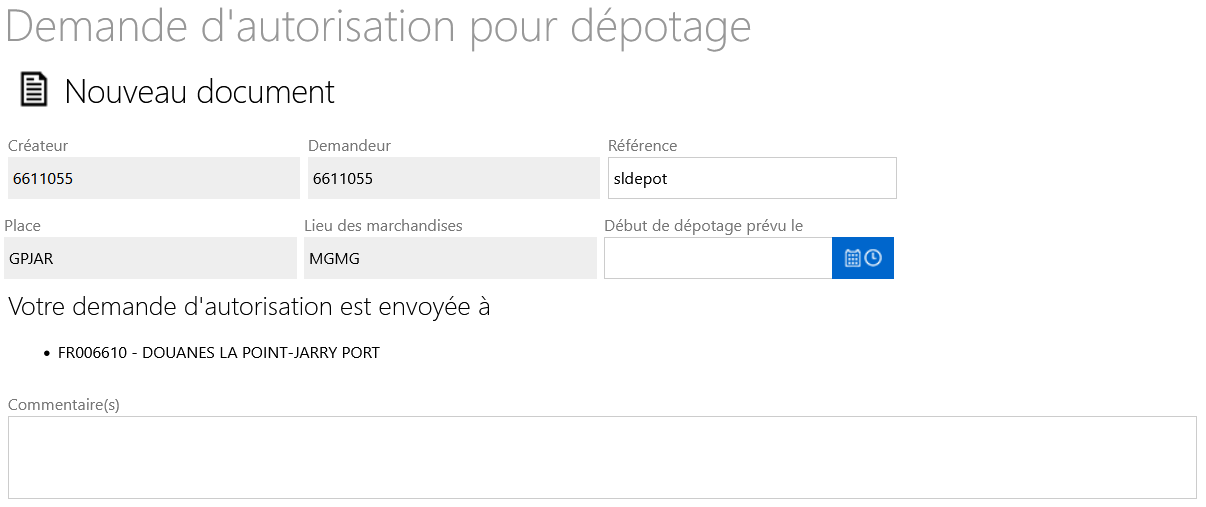
Task: Open the calendar date picker icon
Action: pos(853,258)
